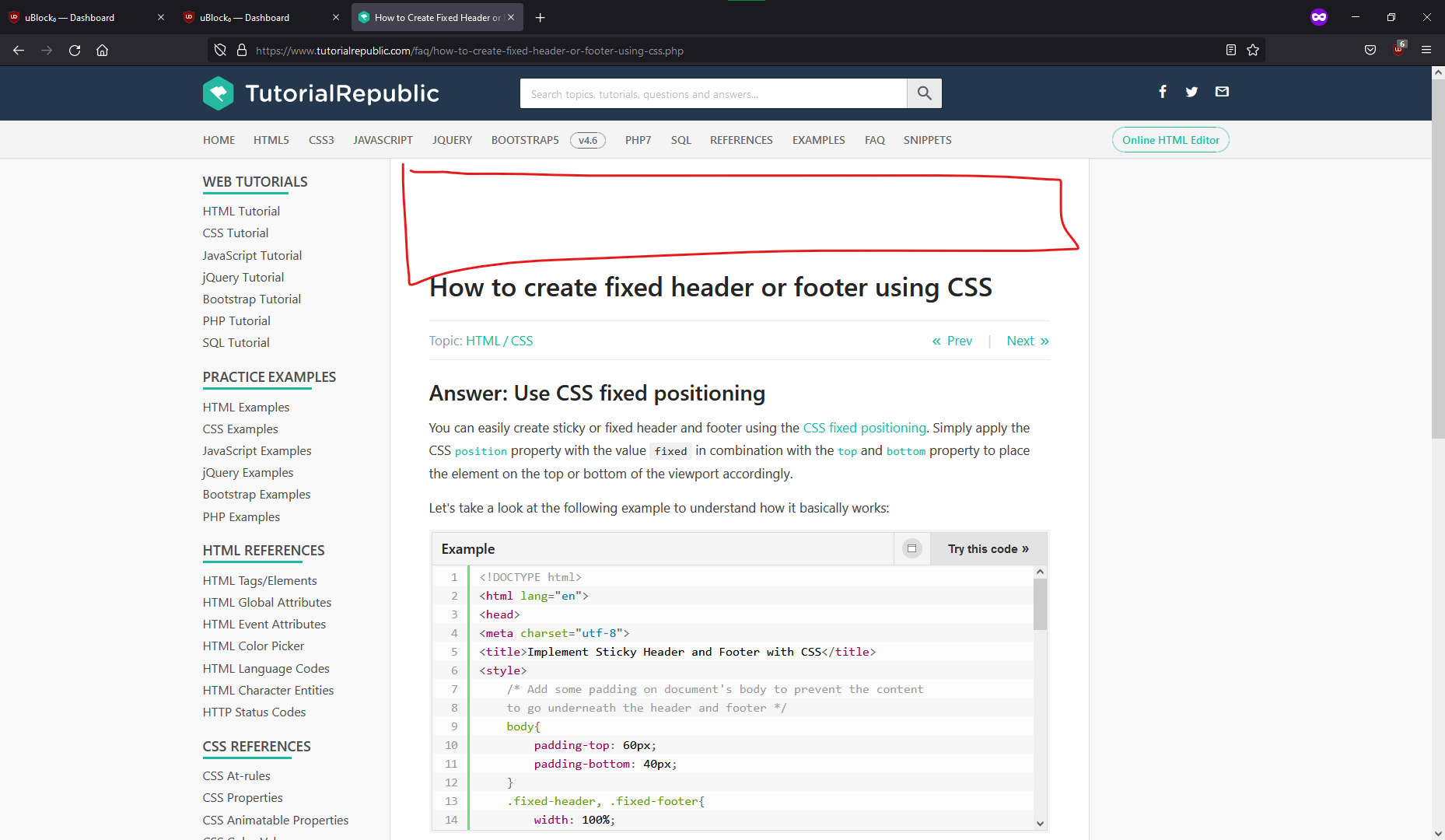Open the uBlock Origin extension icon

click(x=1398, y=49)
